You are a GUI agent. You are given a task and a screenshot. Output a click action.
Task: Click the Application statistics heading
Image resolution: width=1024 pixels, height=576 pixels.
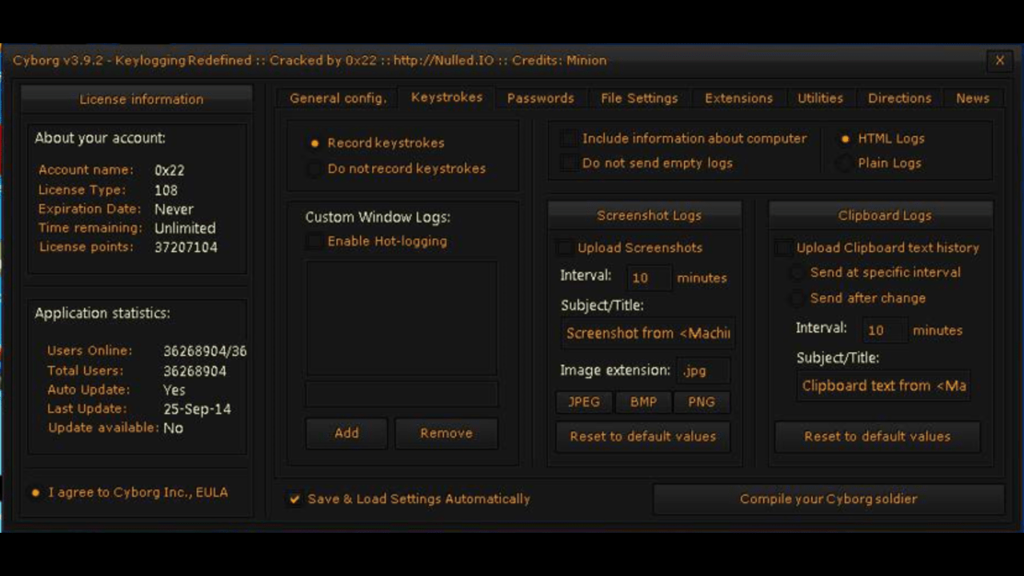tap(103, 313)
